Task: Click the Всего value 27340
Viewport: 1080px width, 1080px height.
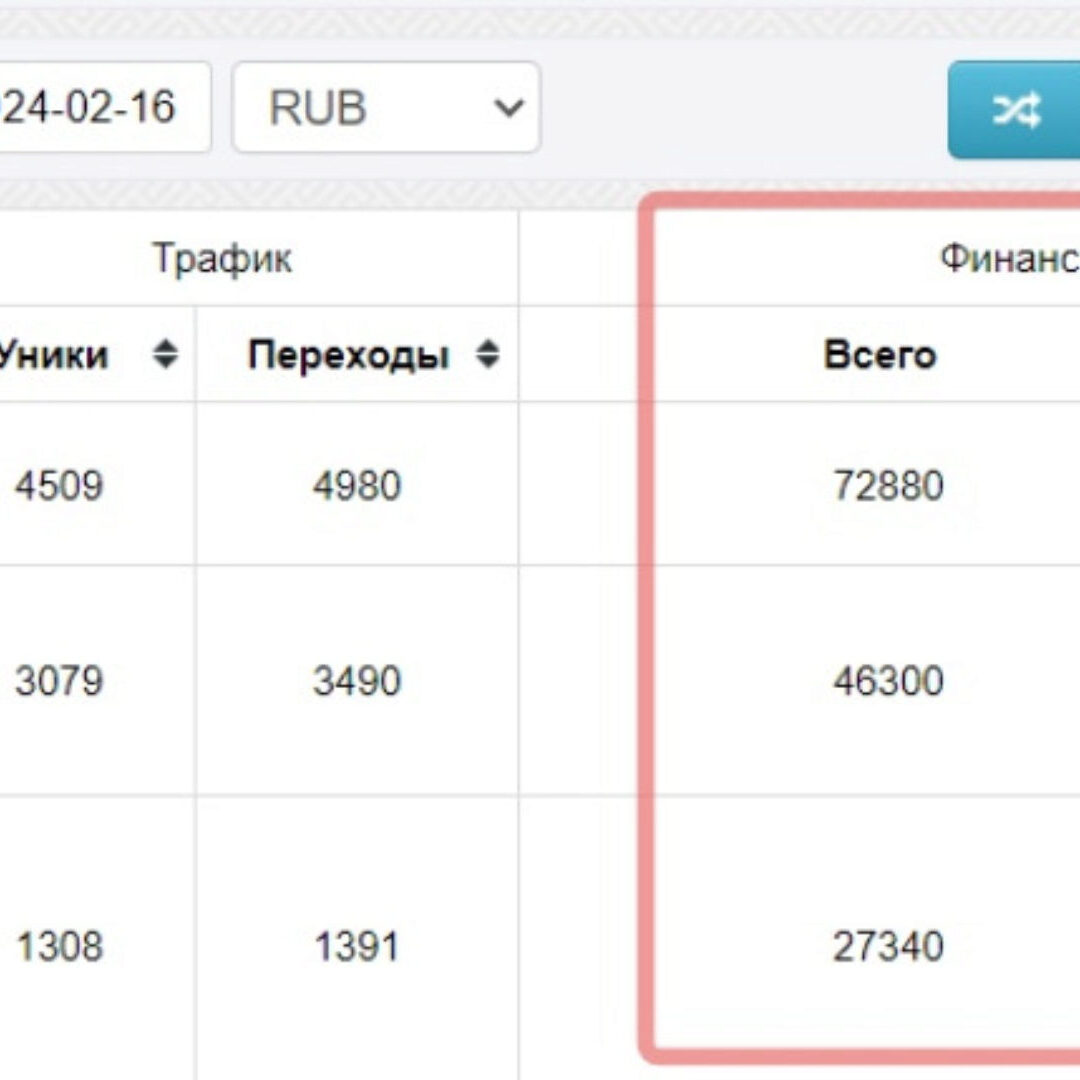Action: click(887, 946)
